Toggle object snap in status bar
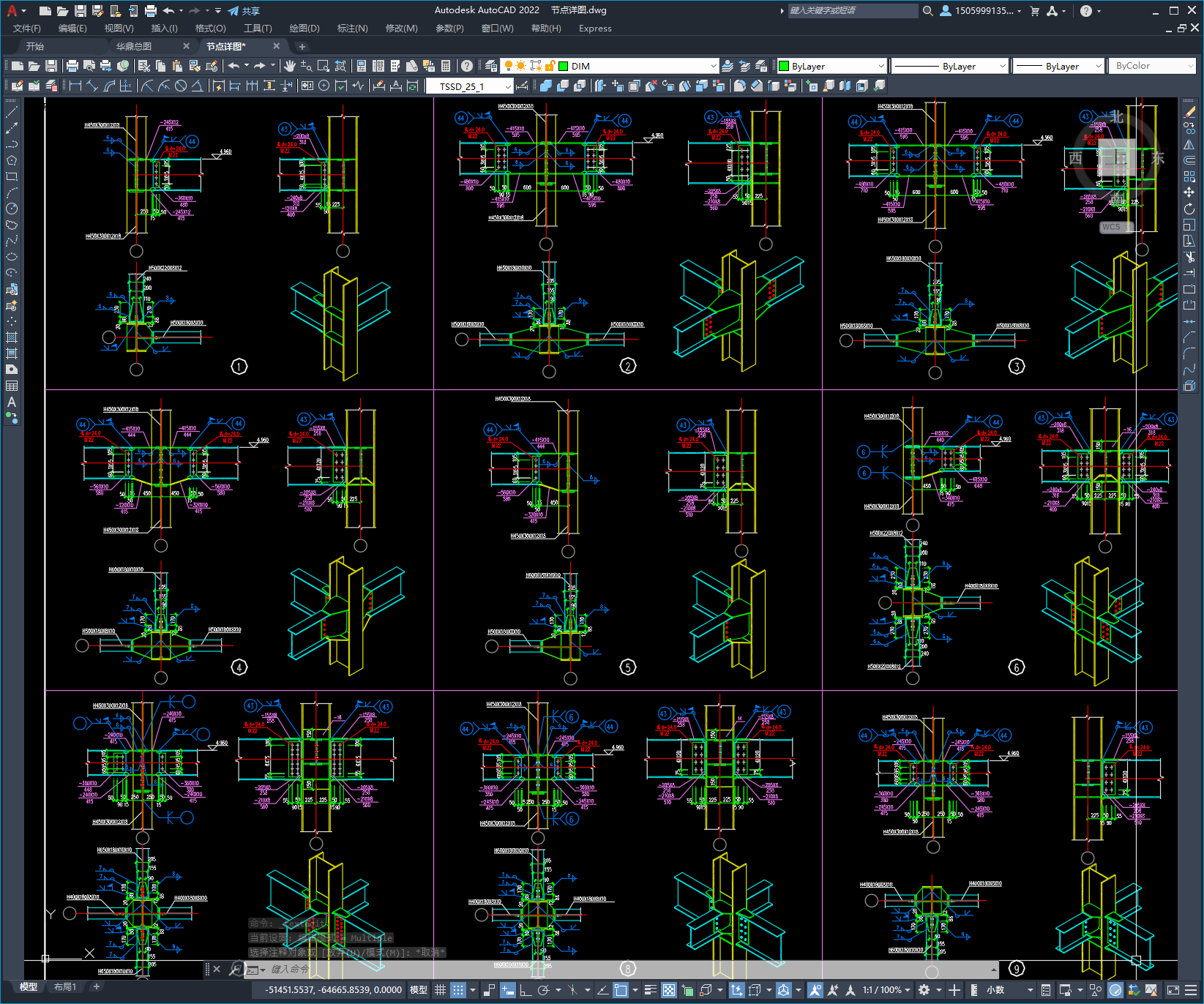Viewport: 1204px width, 1004px height. (621, 990)
